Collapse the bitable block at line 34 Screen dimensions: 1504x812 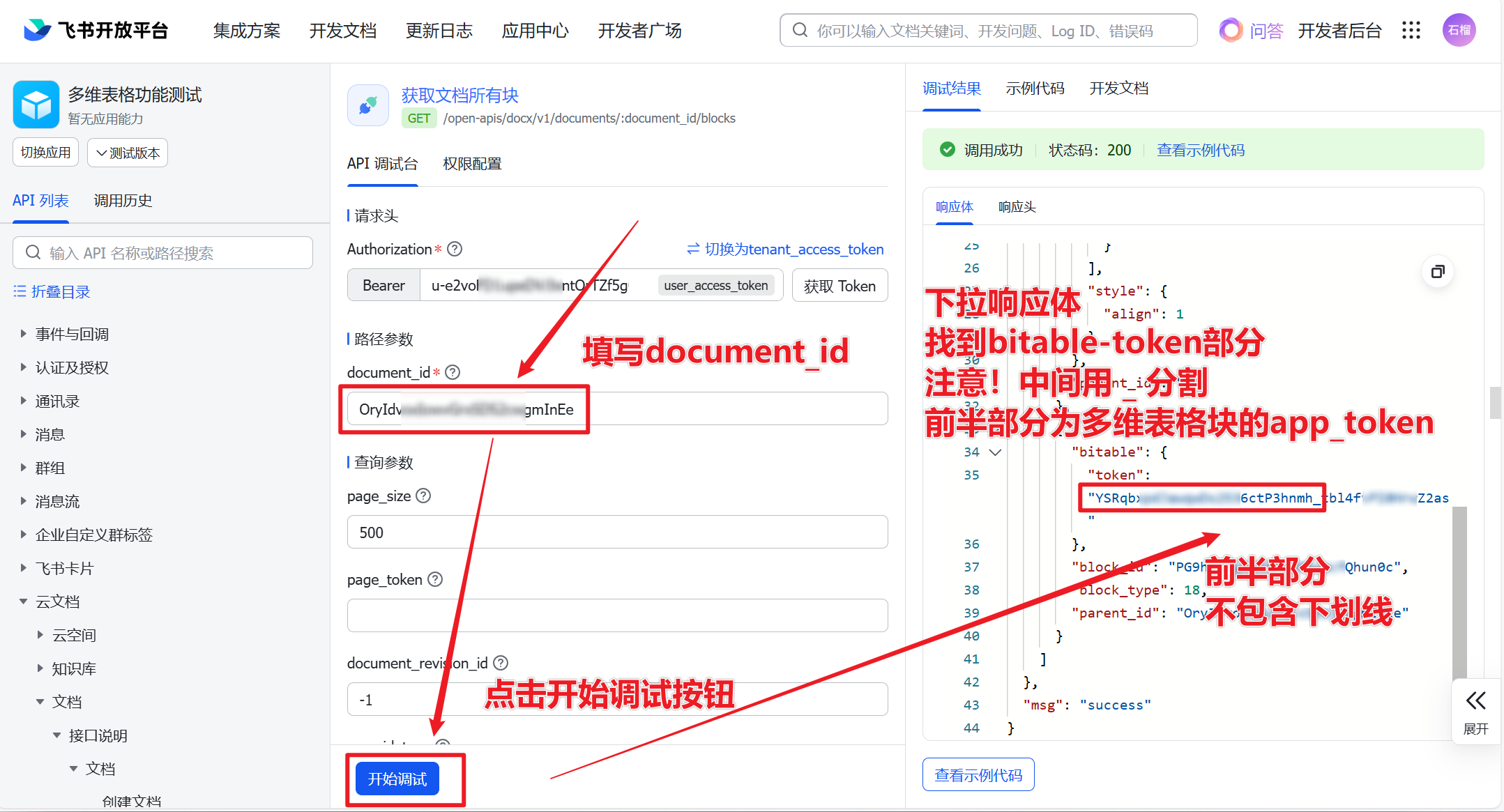tap(996, 452)
